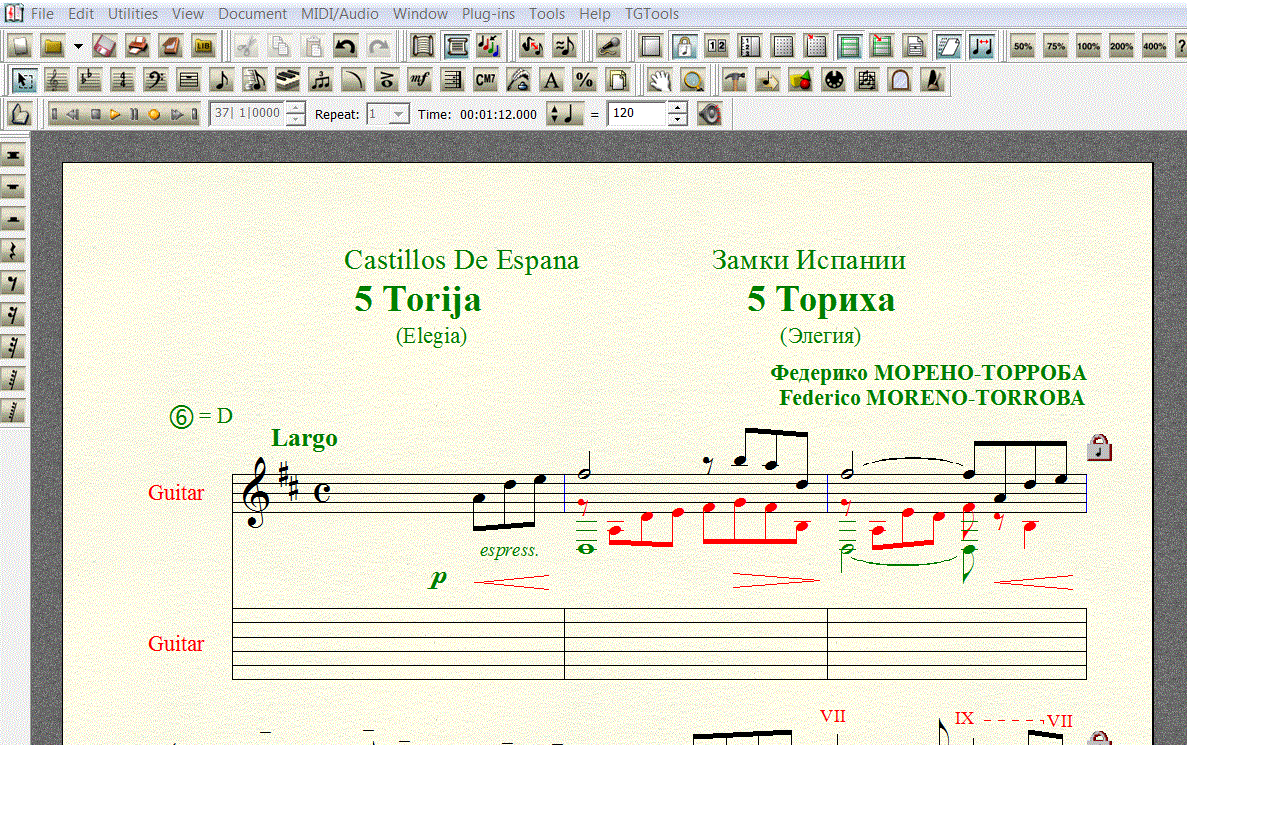Open the Utilities menu
Screen dimensions: 1274x817
coord(133,14)
